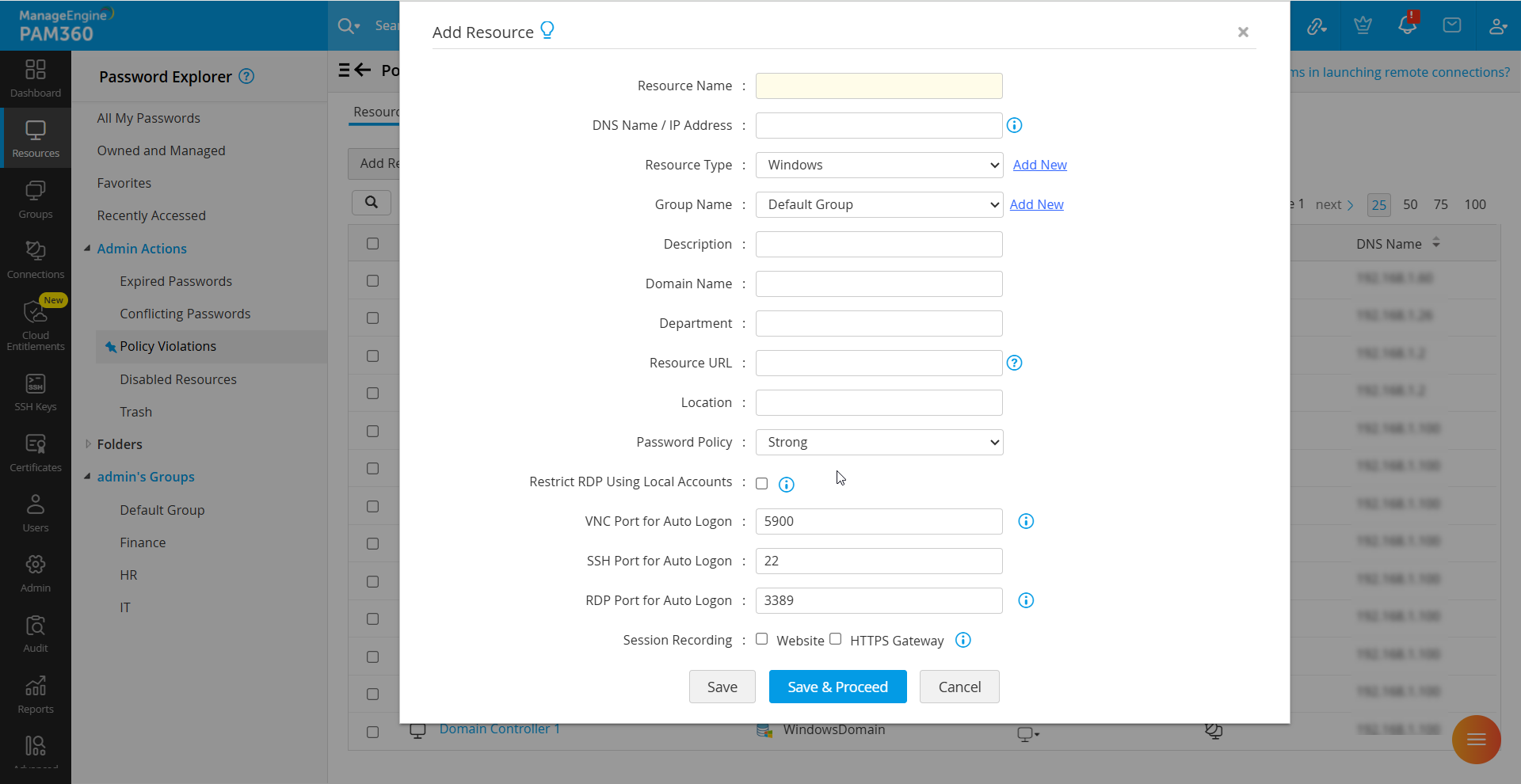Collapse the admin's Groups tree section
Screen dimensions: 1521x784
87,477
